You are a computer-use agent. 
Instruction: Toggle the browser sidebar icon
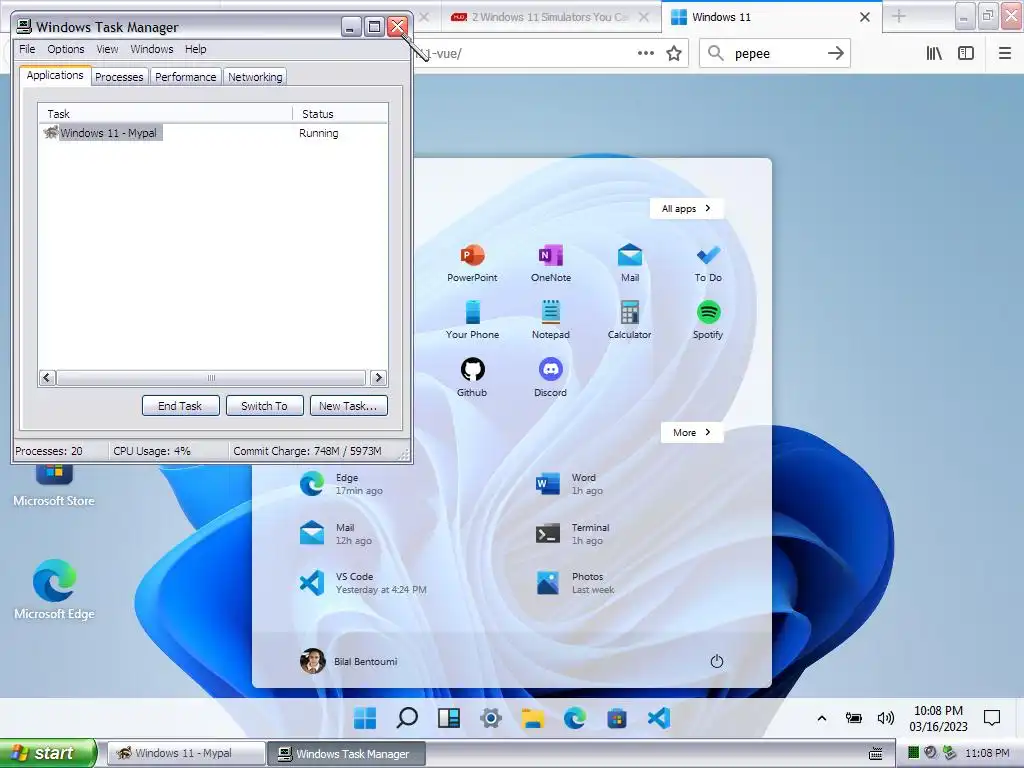click(966, 53)
